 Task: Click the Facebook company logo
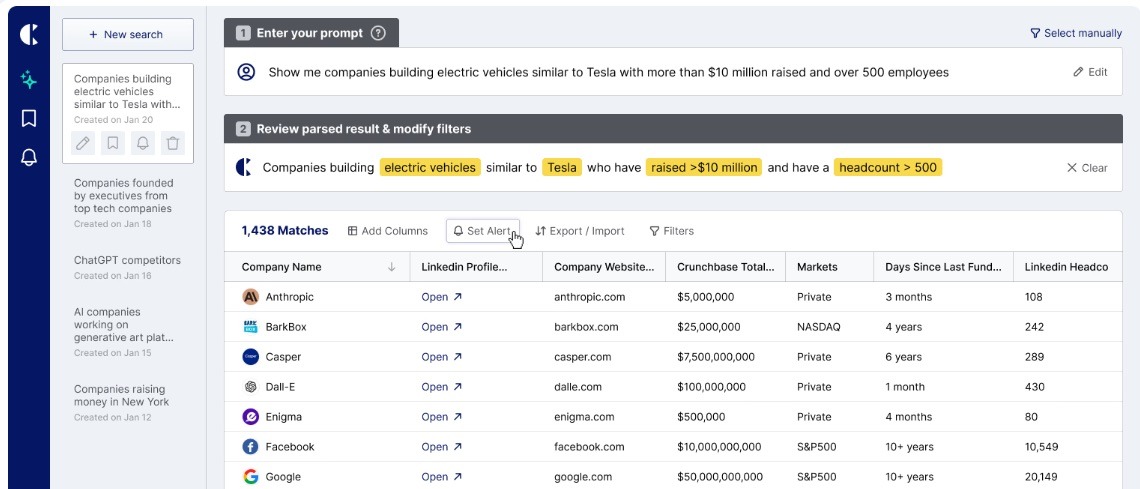pyautogui.click(x=251, y=447)
